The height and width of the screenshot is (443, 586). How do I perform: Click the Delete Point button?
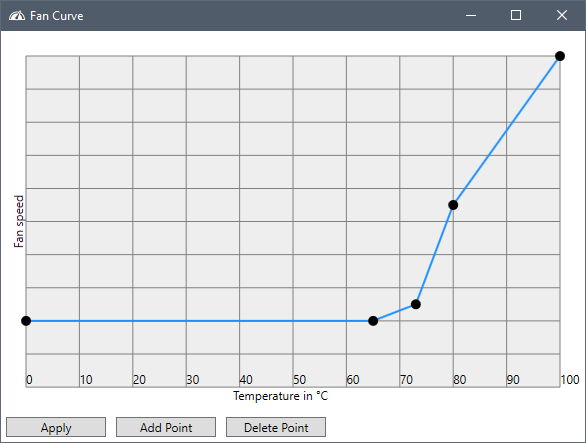point(276,427)
